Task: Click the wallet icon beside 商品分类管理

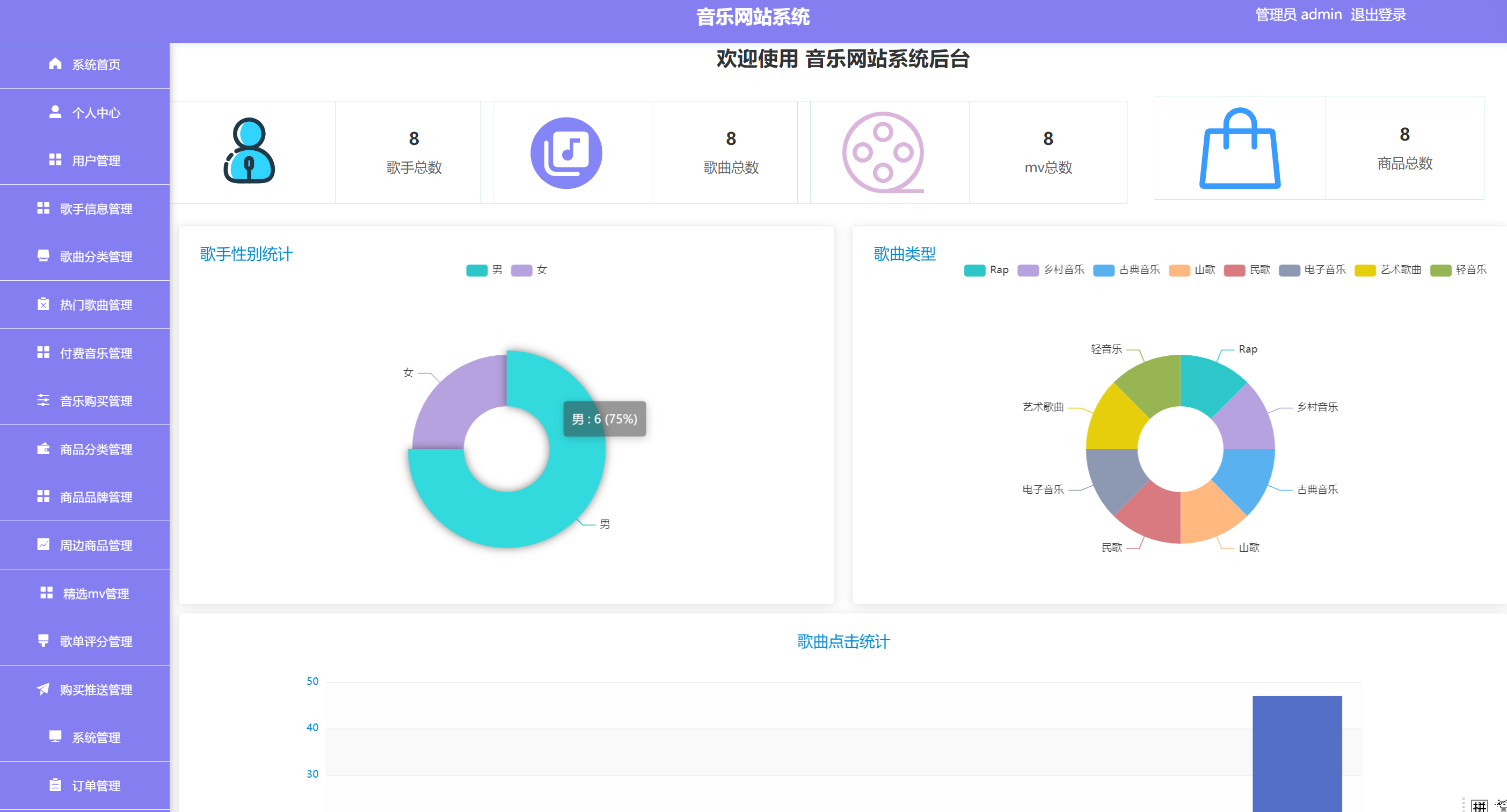Action: [x=43, y=449]
